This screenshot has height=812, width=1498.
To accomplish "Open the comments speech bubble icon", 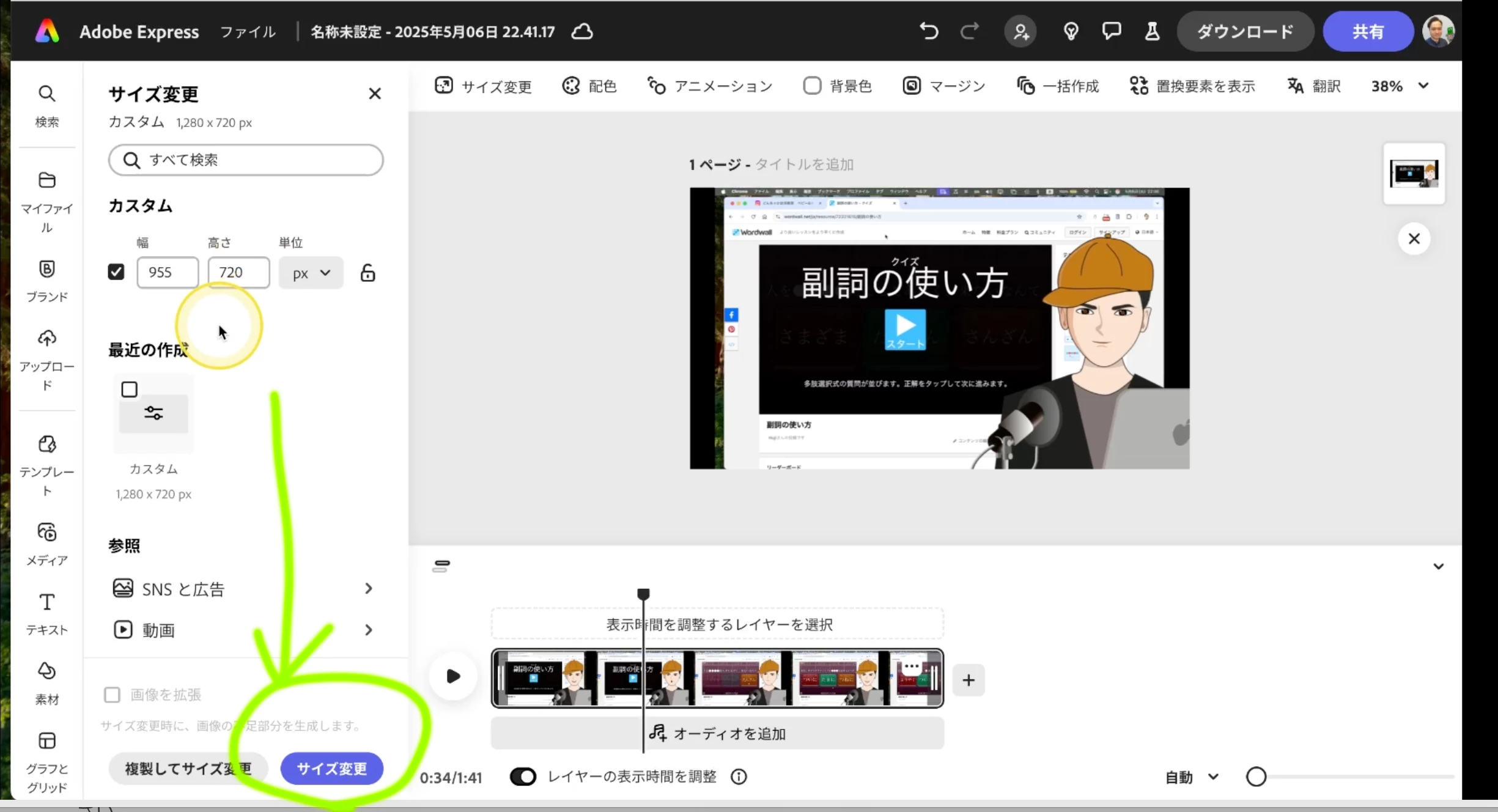I will pos(1111,31).
